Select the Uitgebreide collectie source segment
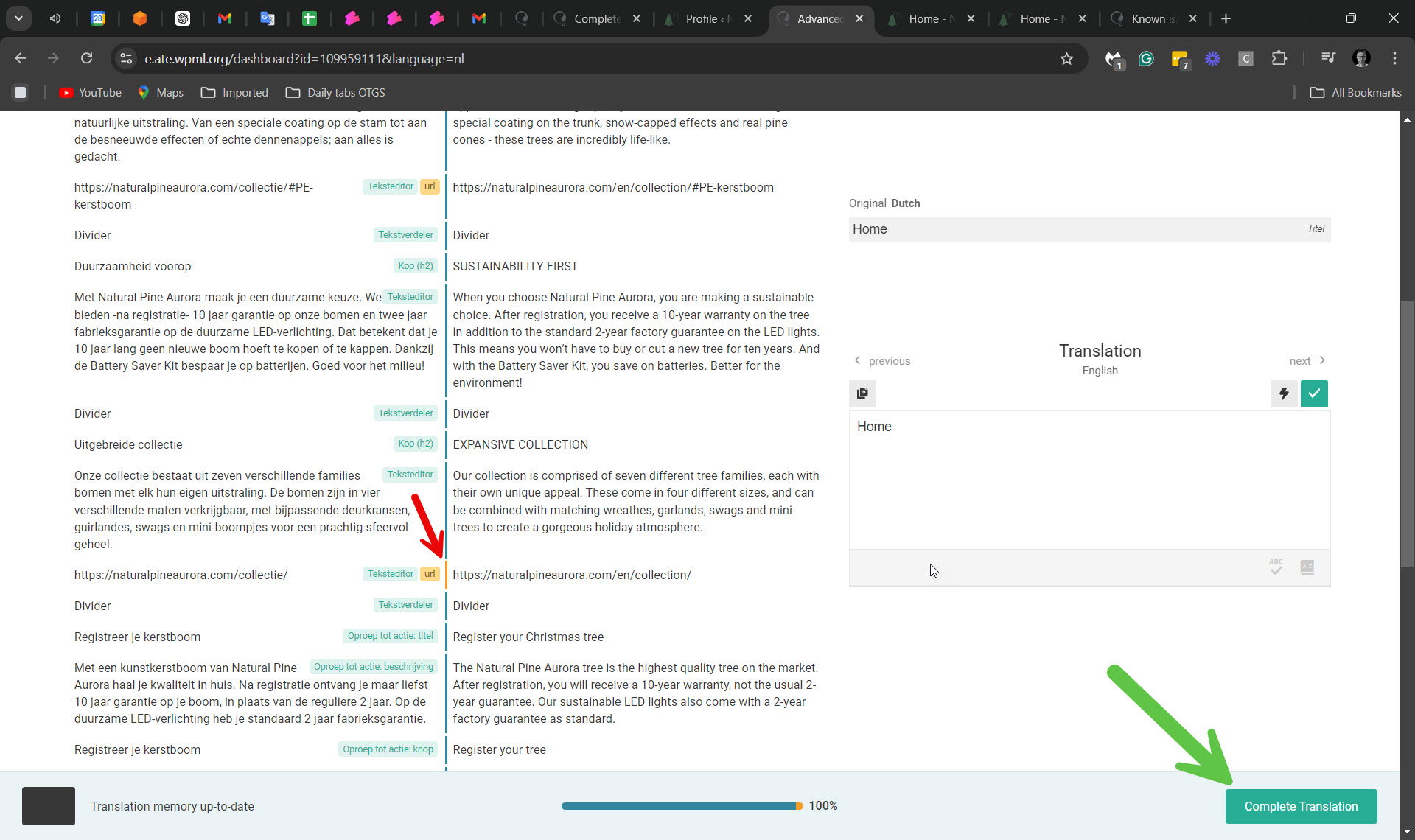 tap(128, 444)
